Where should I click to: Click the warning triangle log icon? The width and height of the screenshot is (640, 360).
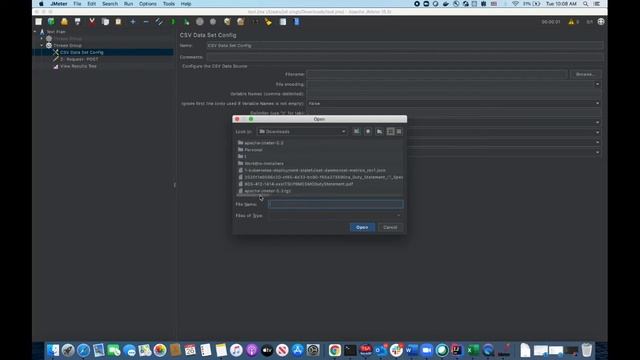coord(571,22)
